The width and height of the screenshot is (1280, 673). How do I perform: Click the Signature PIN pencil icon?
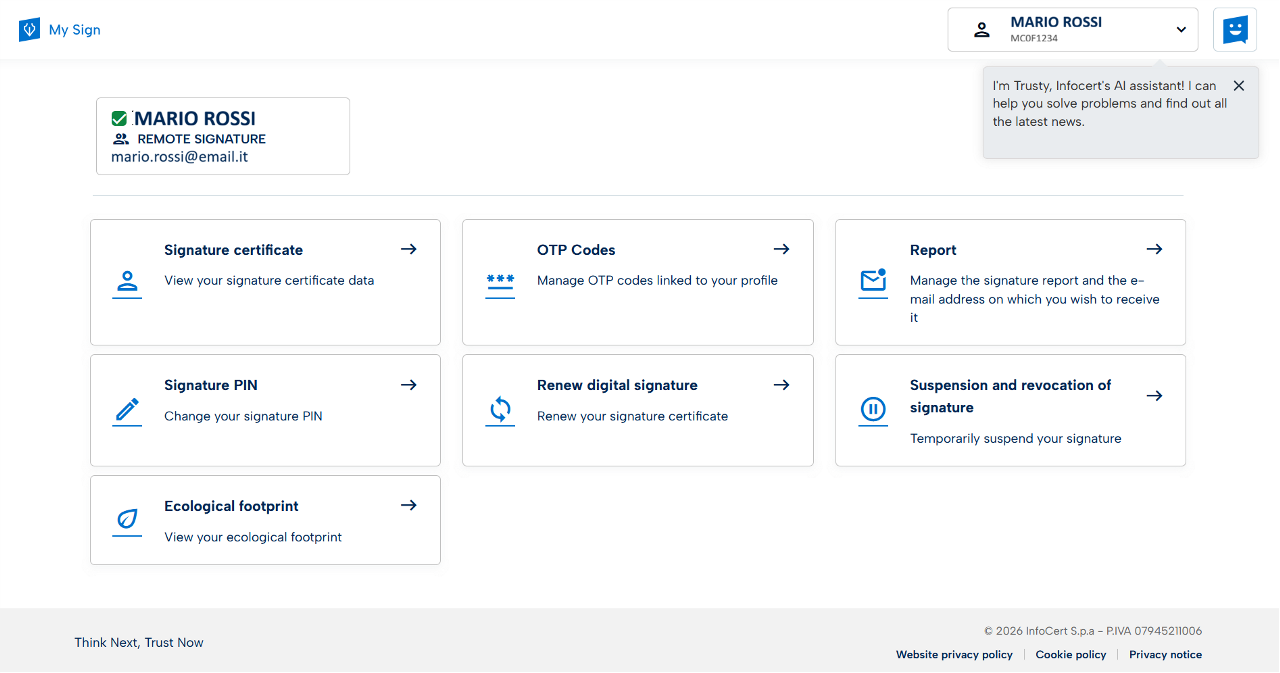tap(127, 411)
